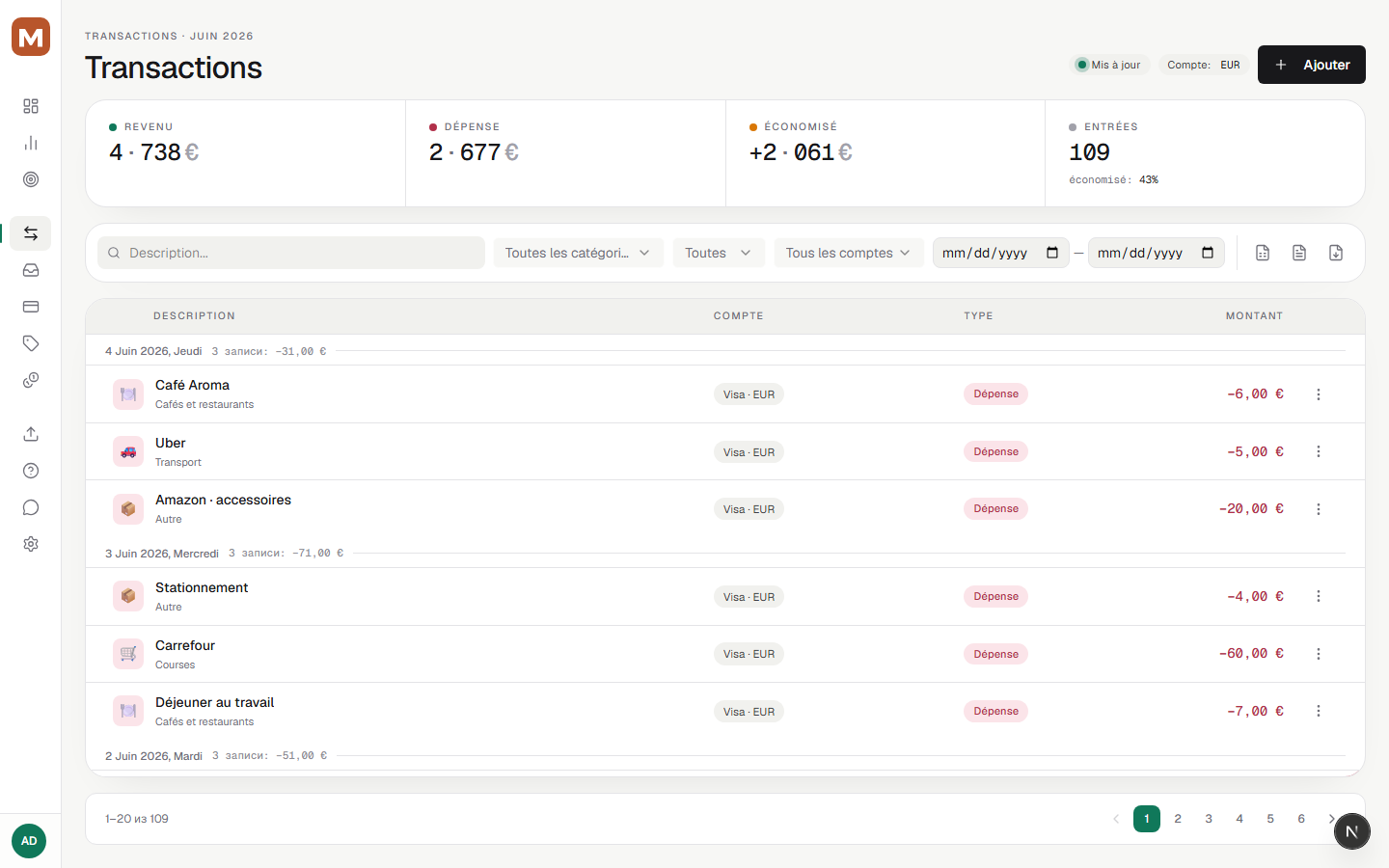
Task: Click the AD user avatar
Action: coord(29,841)
